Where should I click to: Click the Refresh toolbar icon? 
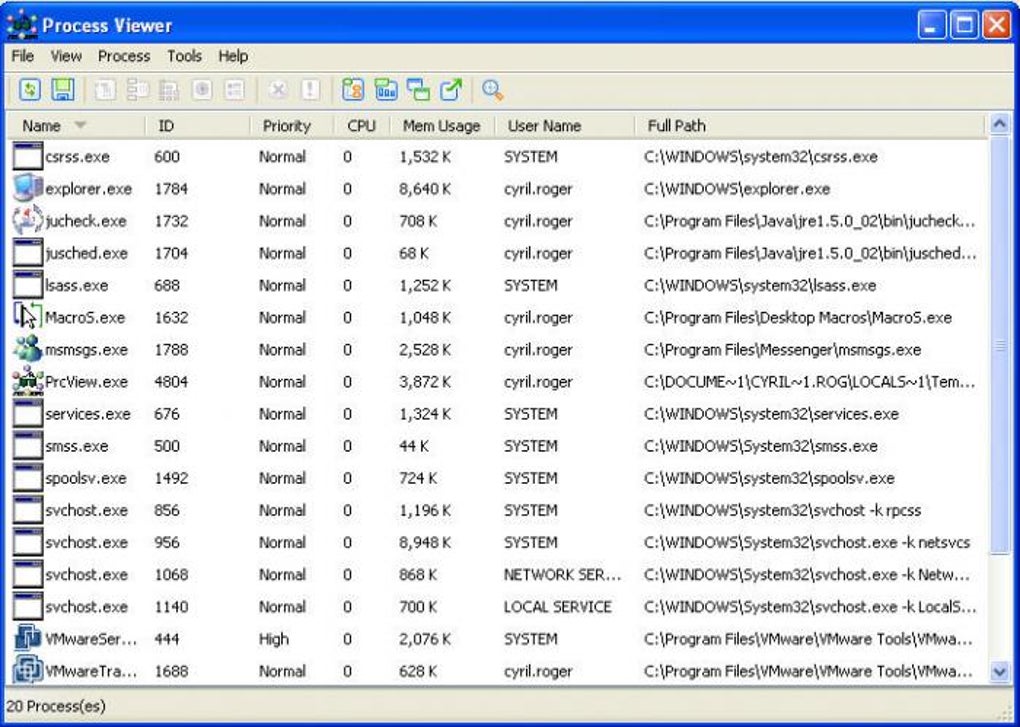[x=30, y=90]
